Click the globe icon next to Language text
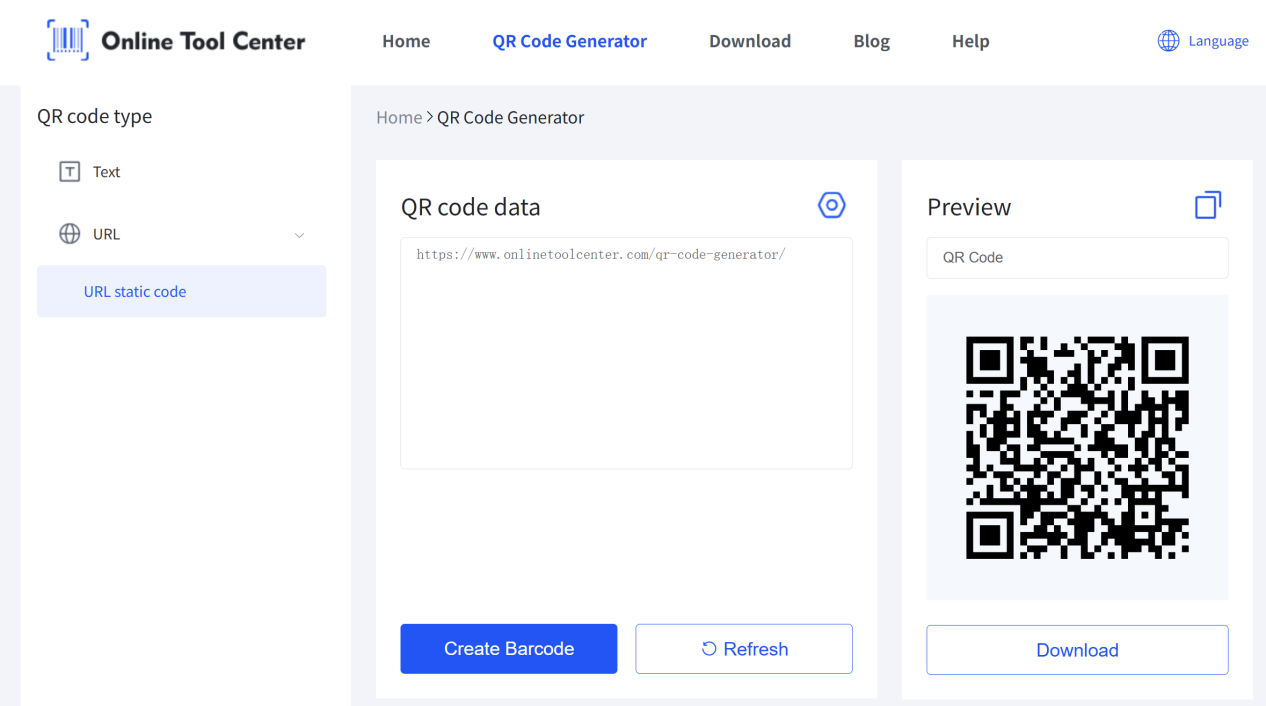 [1167, 40]
